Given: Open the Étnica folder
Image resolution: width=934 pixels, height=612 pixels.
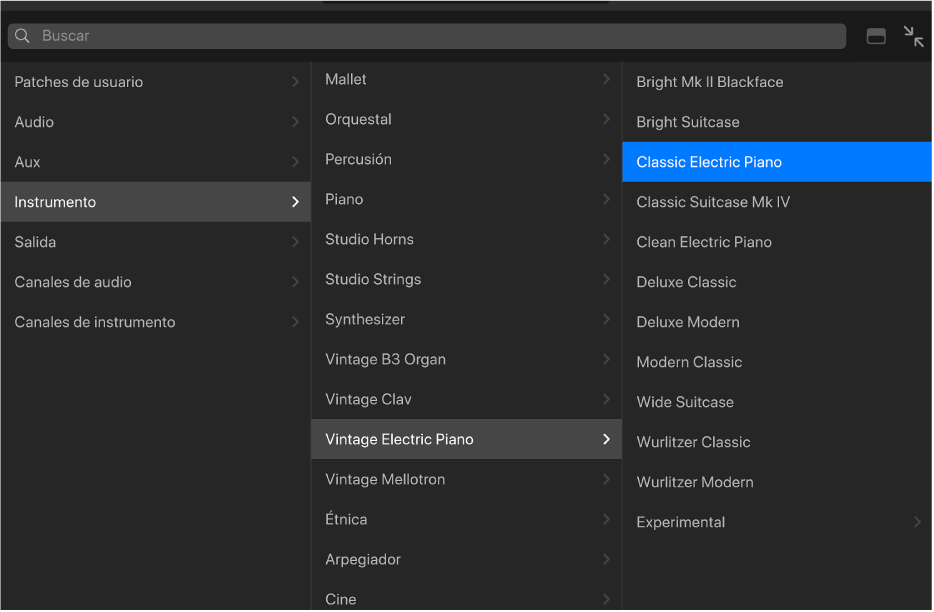Looking at the screenshot, I should coord(466,519).
